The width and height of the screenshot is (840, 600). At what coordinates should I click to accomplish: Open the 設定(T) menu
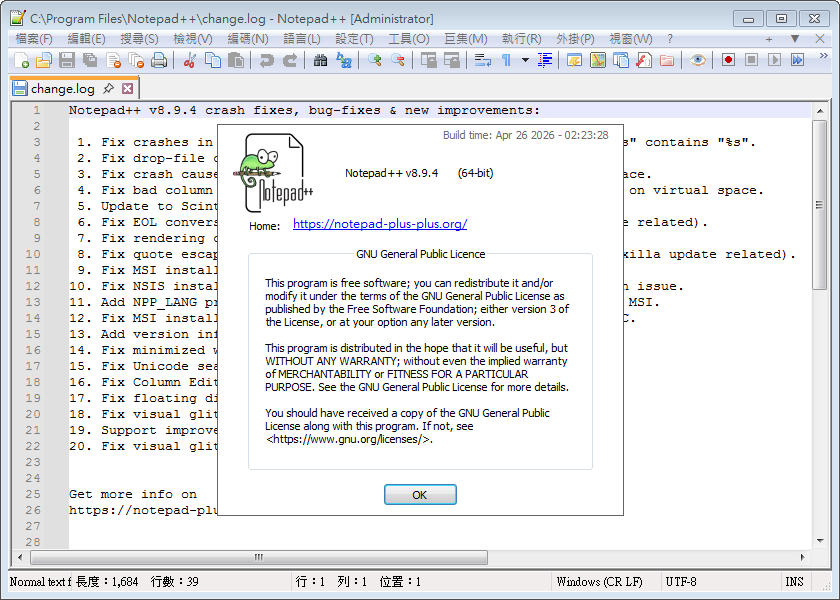click(x=354, y=39)
